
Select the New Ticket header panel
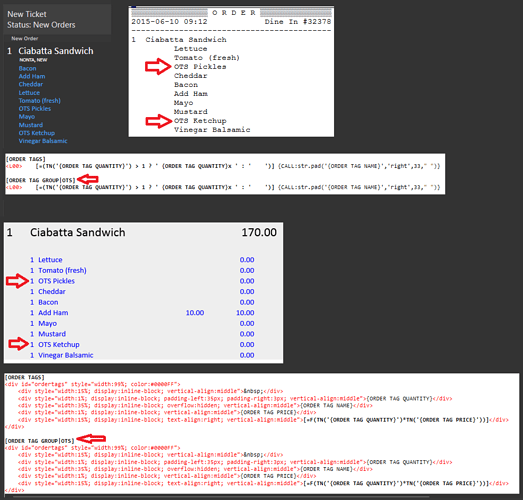click(57, 19)
